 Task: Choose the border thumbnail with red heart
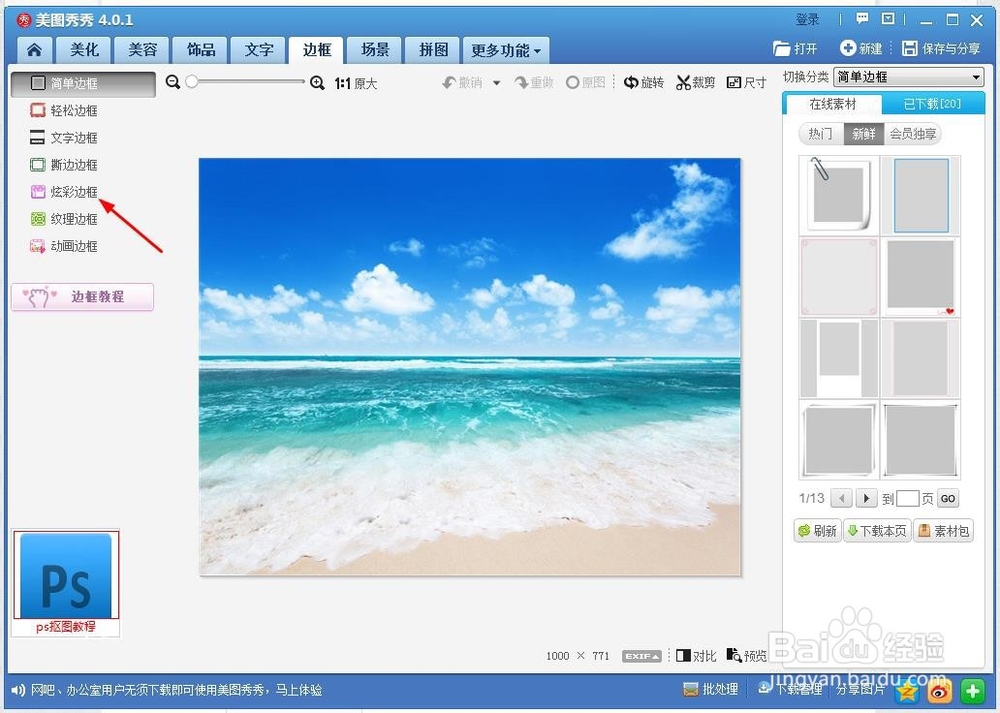pos(921,277)
